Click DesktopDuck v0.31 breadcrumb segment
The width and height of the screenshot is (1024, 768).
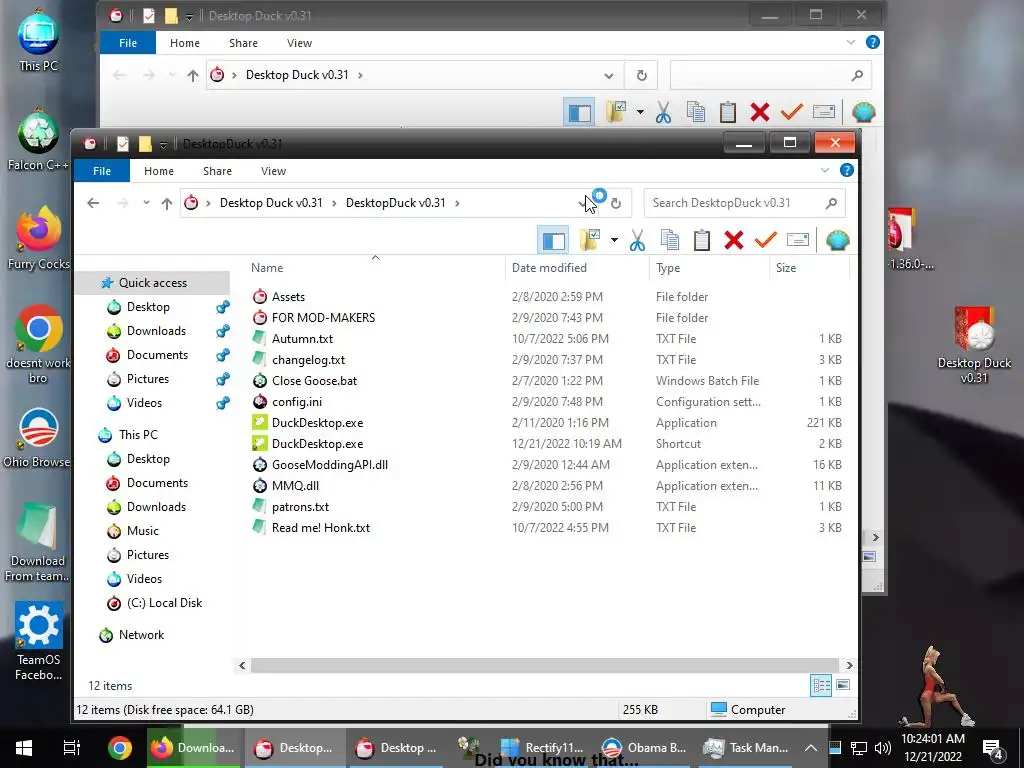click(396, 203)
